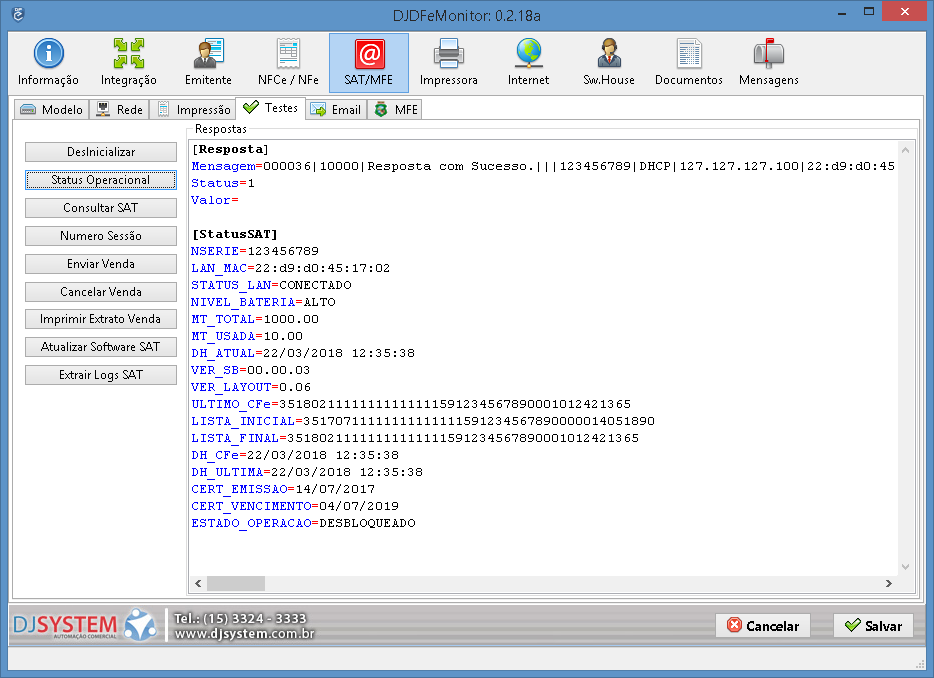The width and height of the screenshot is (934, 678).
Task: Click the NIVEL_BATERIA=ALTO line
Action: click(x=263, y=302)
